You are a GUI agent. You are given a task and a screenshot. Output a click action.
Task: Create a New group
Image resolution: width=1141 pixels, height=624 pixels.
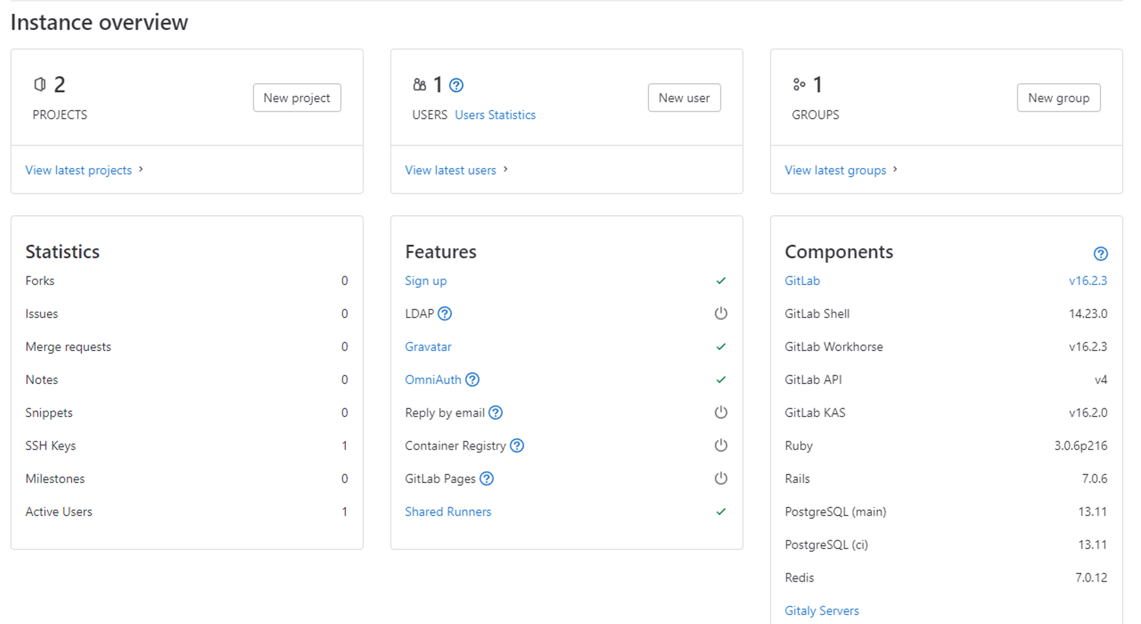pyautogui.click(x=1058, y=97)
